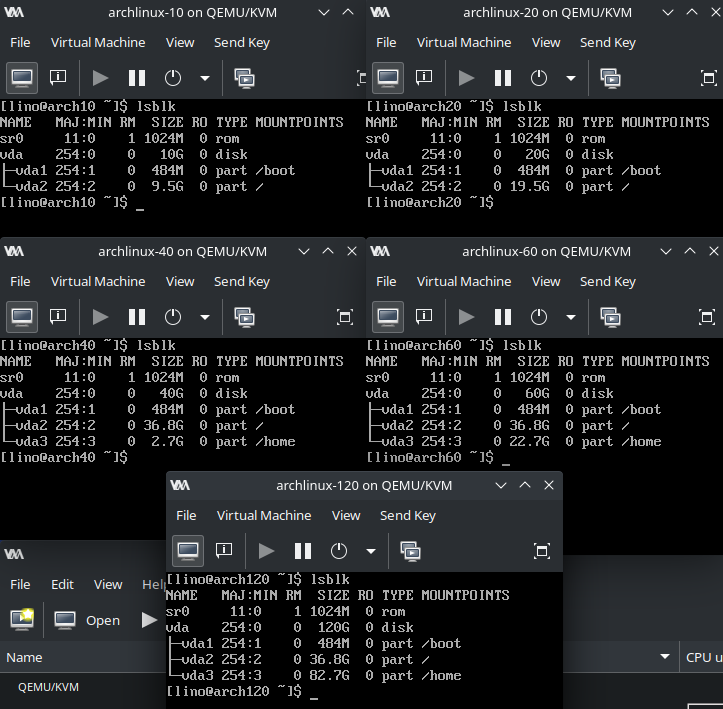Image resolution: width=723 pixels, height=709 pixels.
Task: Show graphical console in archlinux-60 window
Action: tap(388, 317)
